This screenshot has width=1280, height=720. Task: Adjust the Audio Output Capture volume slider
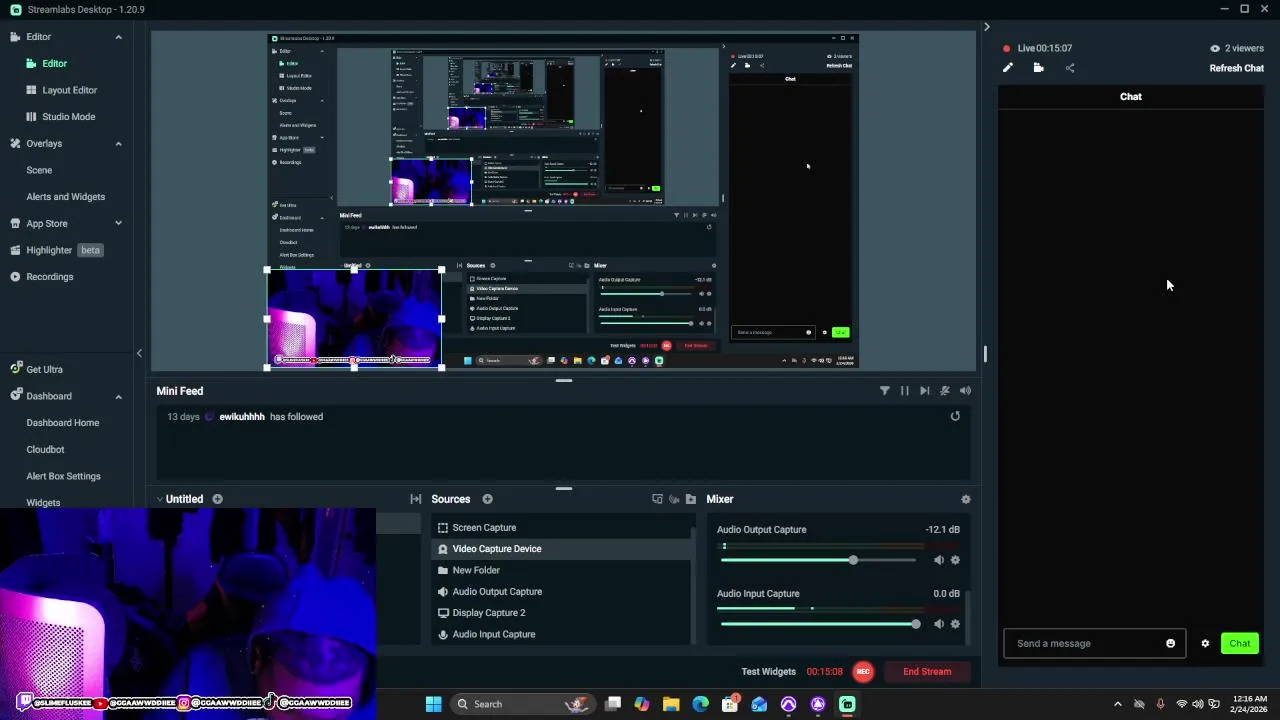point(853,560)
